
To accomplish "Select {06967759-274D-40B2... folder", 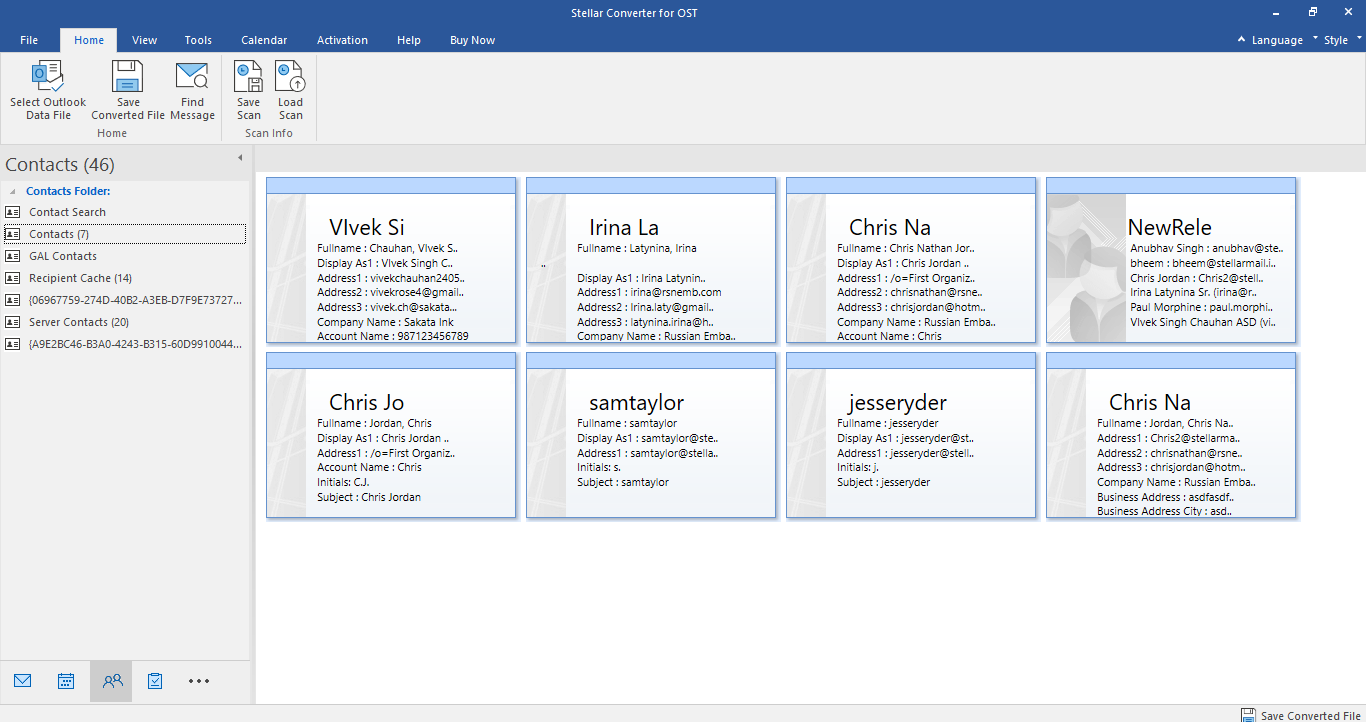I will pyautogui.click(x=124, y=300).
